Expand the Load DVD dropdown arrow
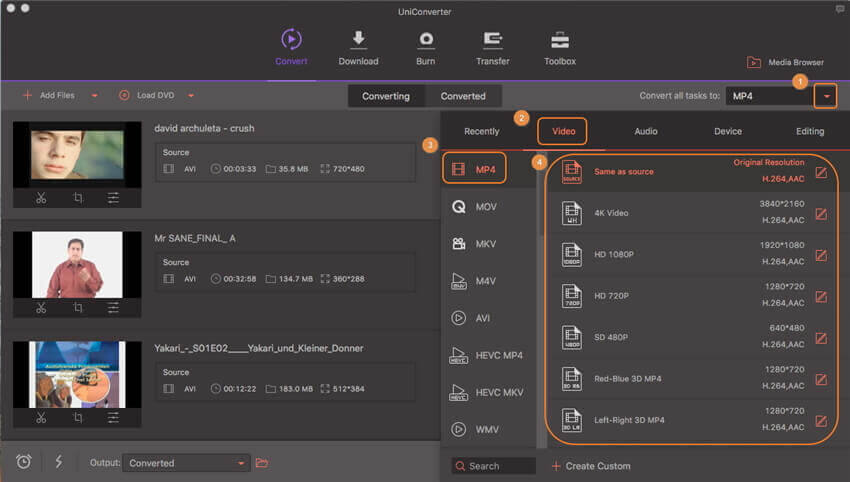This screenshot has width=850, height=482. click(x=191, y=96)
